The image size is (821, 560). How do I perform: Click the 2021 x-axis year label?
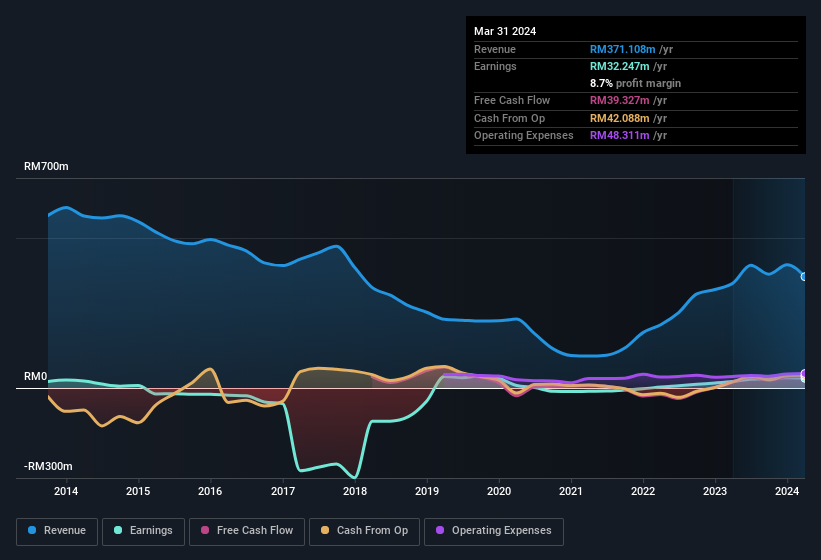point(571,491)
